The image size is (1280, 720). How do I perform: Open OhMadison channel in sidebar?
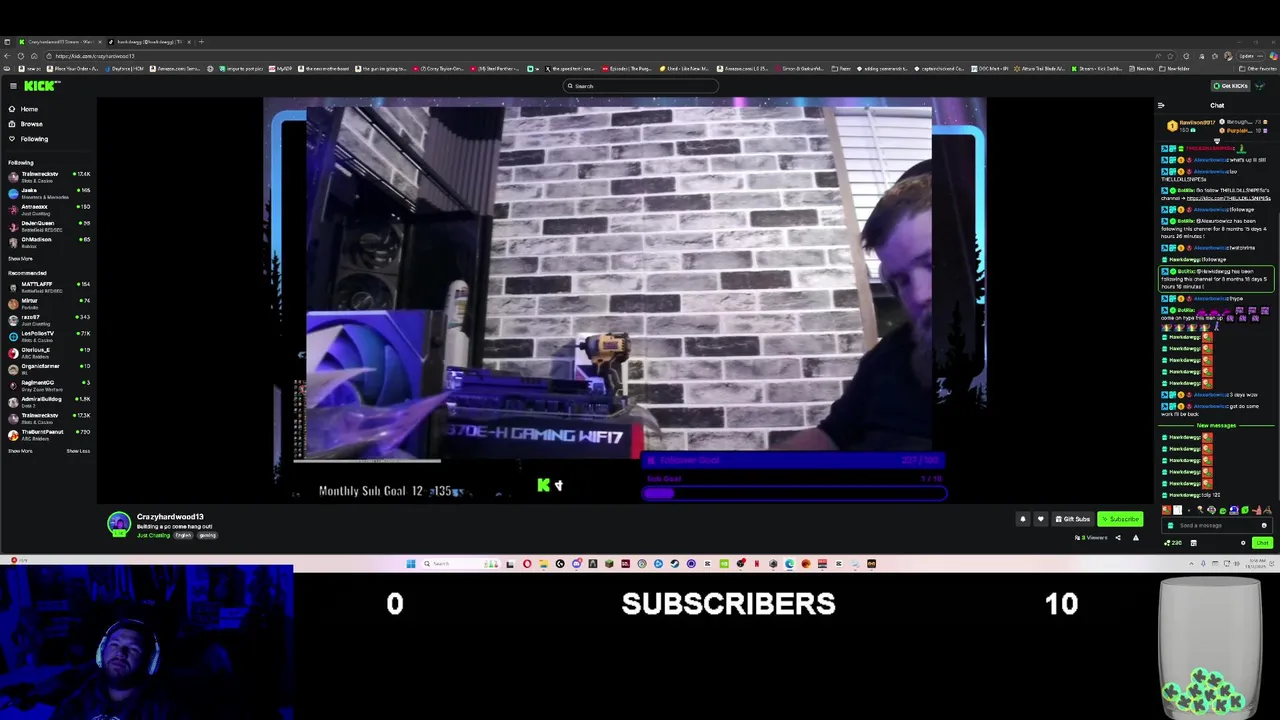pyautogui.click(x=49, y=241)
